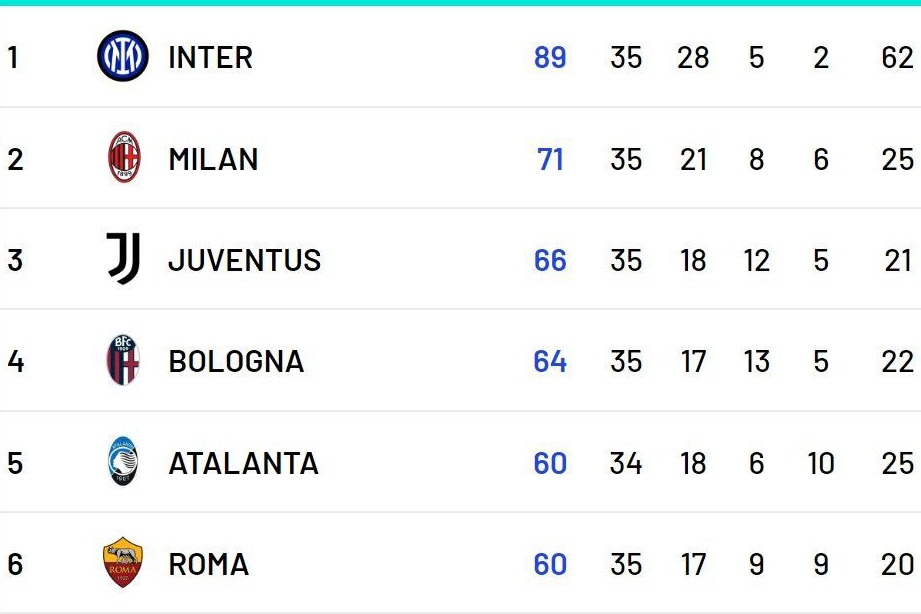921x614 pixels.
Task: Click Inter's 89 points value
Action: coord(550,58)
